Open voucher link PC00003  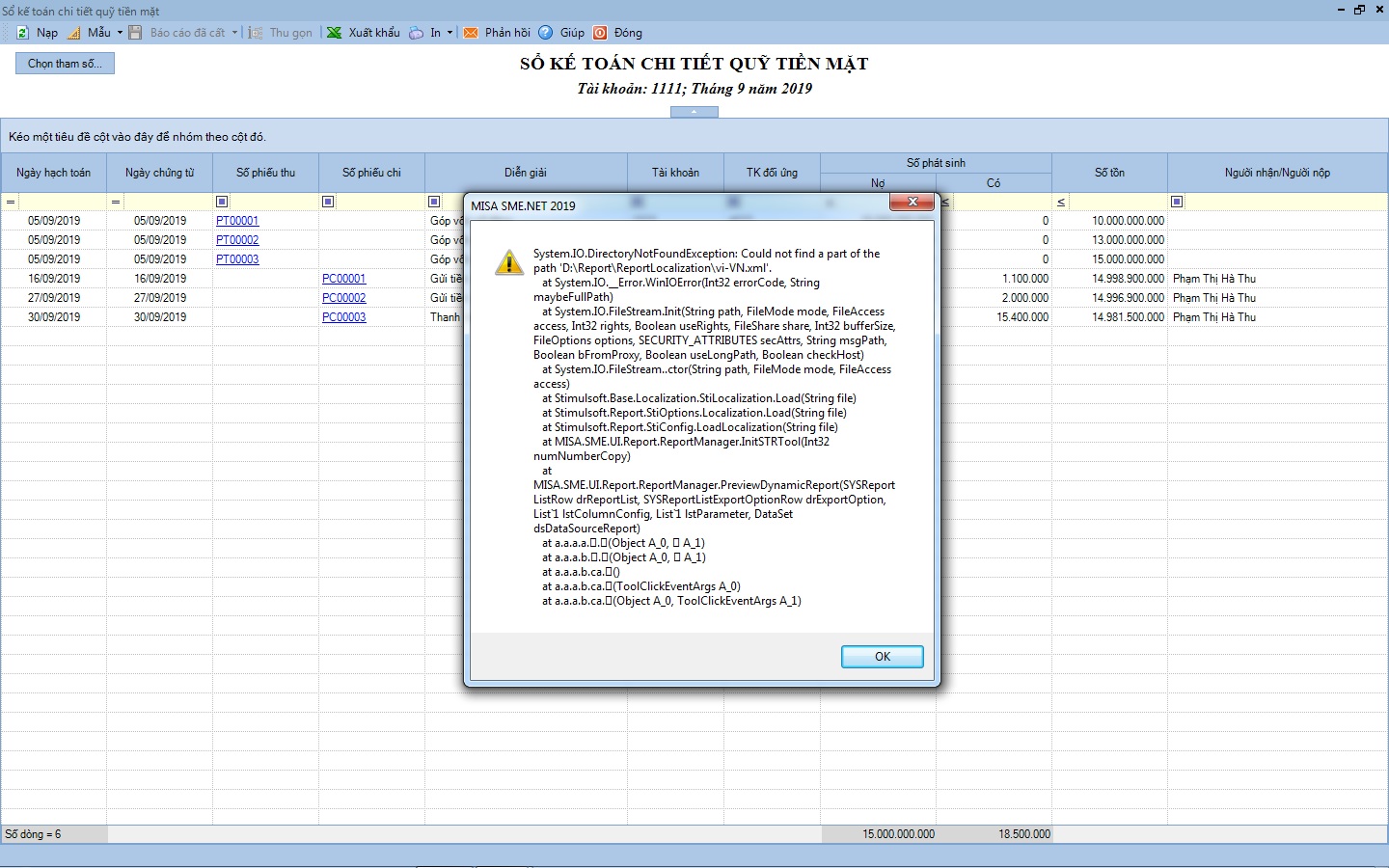pos(344,317)
